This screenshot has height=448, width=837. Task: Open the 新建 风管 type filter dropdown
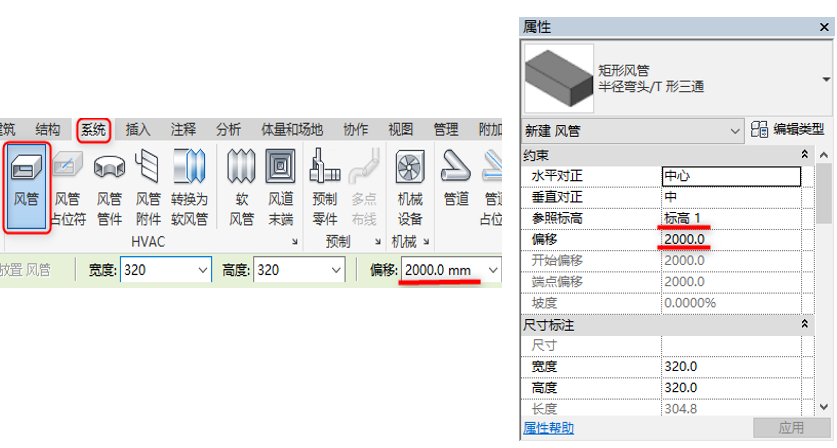pyautogui.click(x=735, y=130)
